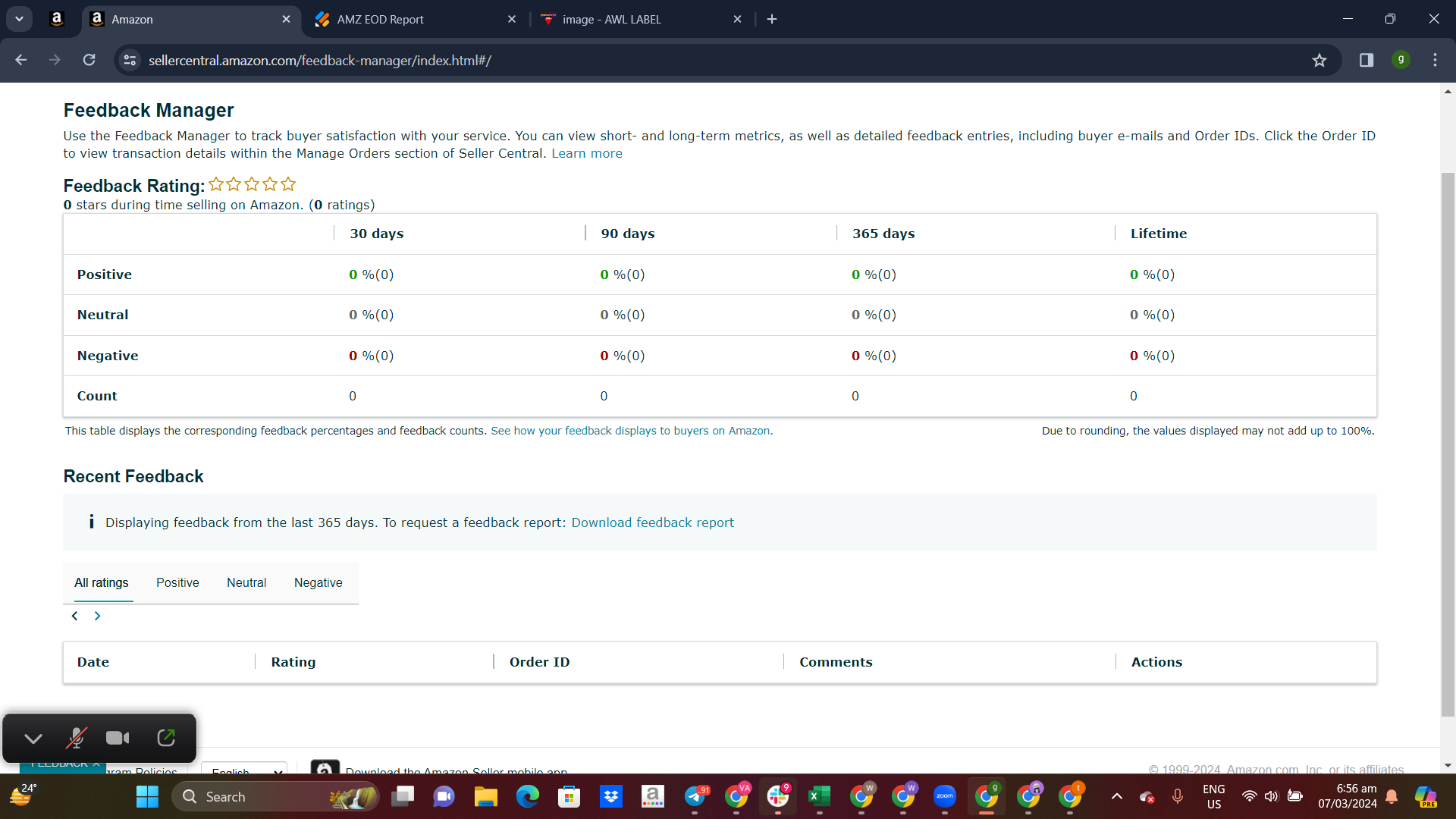Screen dimensions: 1456x819
Task: Open the Chrome profile avatar menu
Action: click(1401, 59)
